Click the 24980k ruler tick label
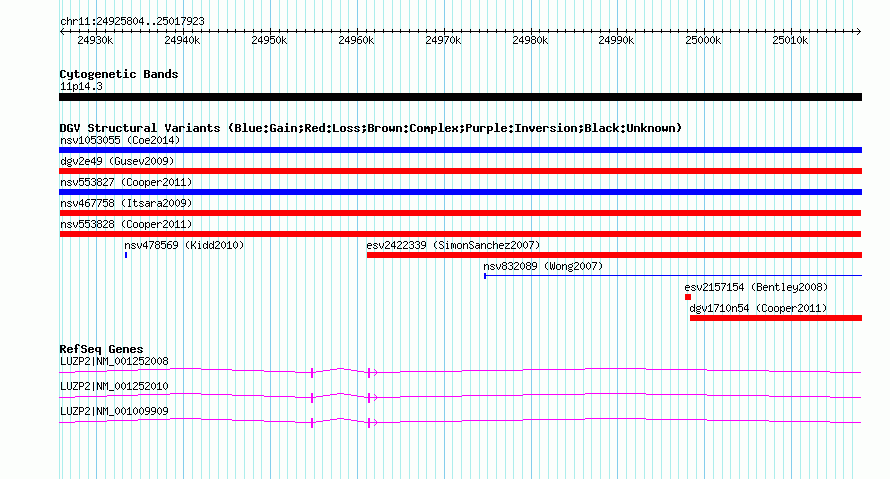890x479 pixels. pos(530,41)
